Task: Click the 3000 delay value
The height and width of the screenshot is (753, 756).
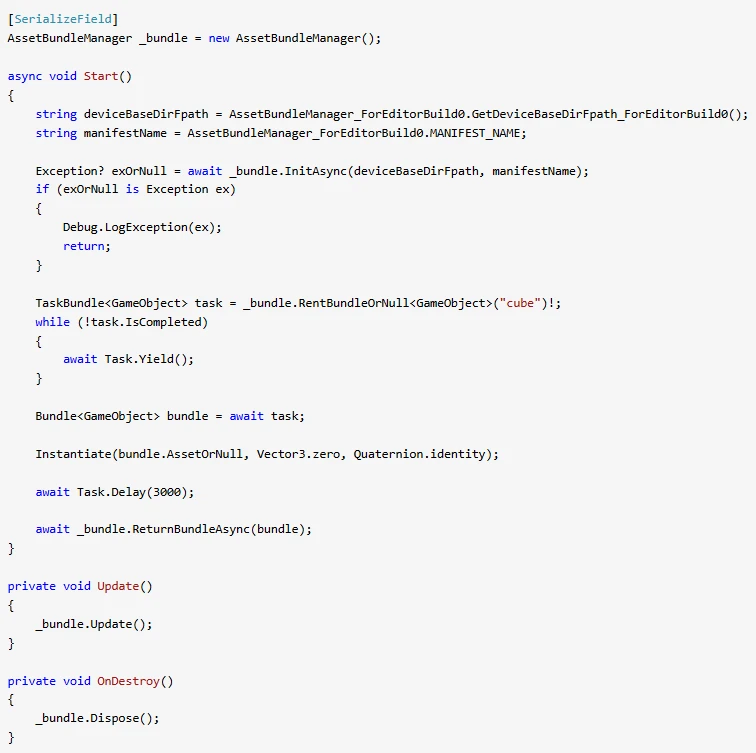Action: coord(186,492)
